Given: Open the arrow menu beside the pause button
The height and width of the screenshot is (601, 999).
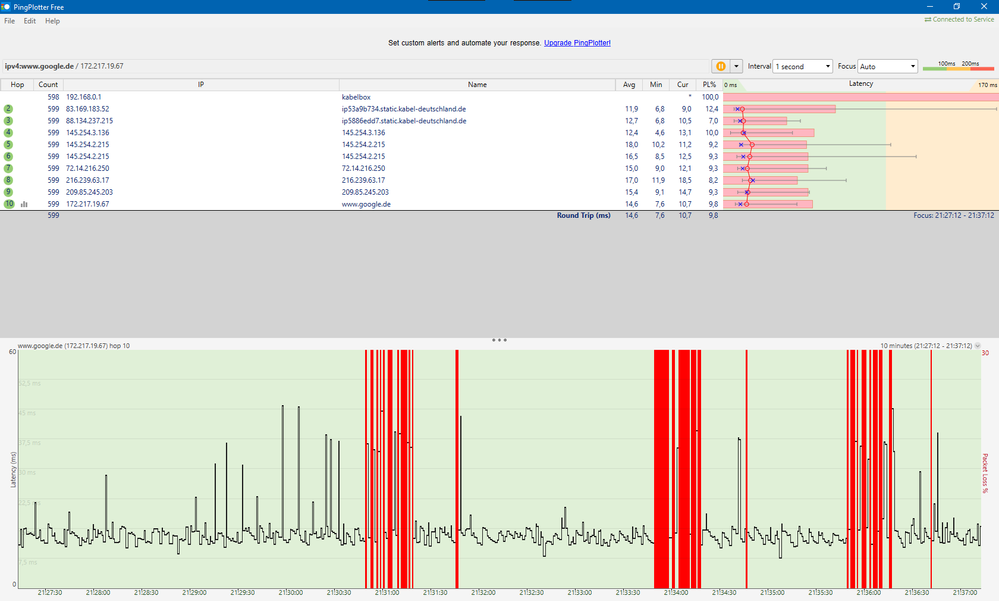Looking at the screenshot, I should pos(737,66).
